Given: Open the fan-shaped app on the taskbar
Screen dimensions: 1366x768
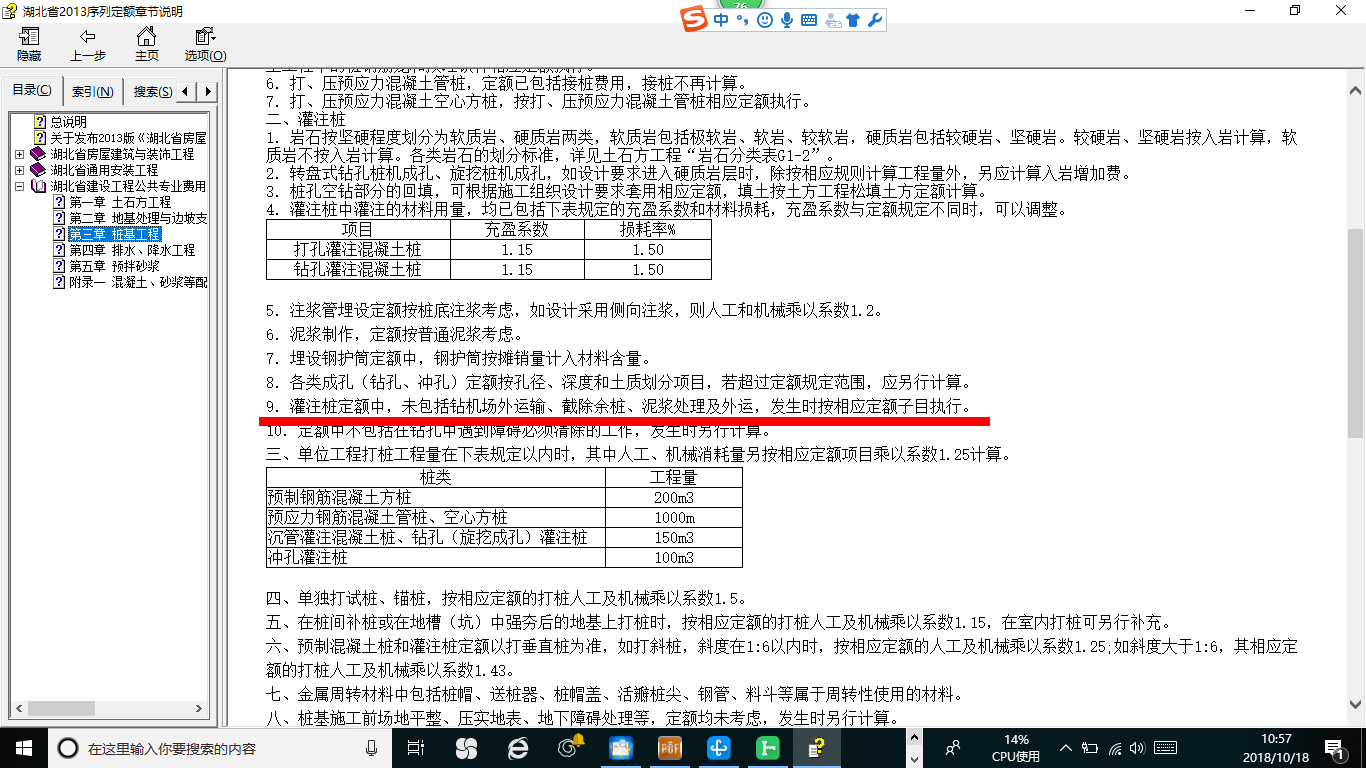Looking at the screenshot, I should pos(466,747).
